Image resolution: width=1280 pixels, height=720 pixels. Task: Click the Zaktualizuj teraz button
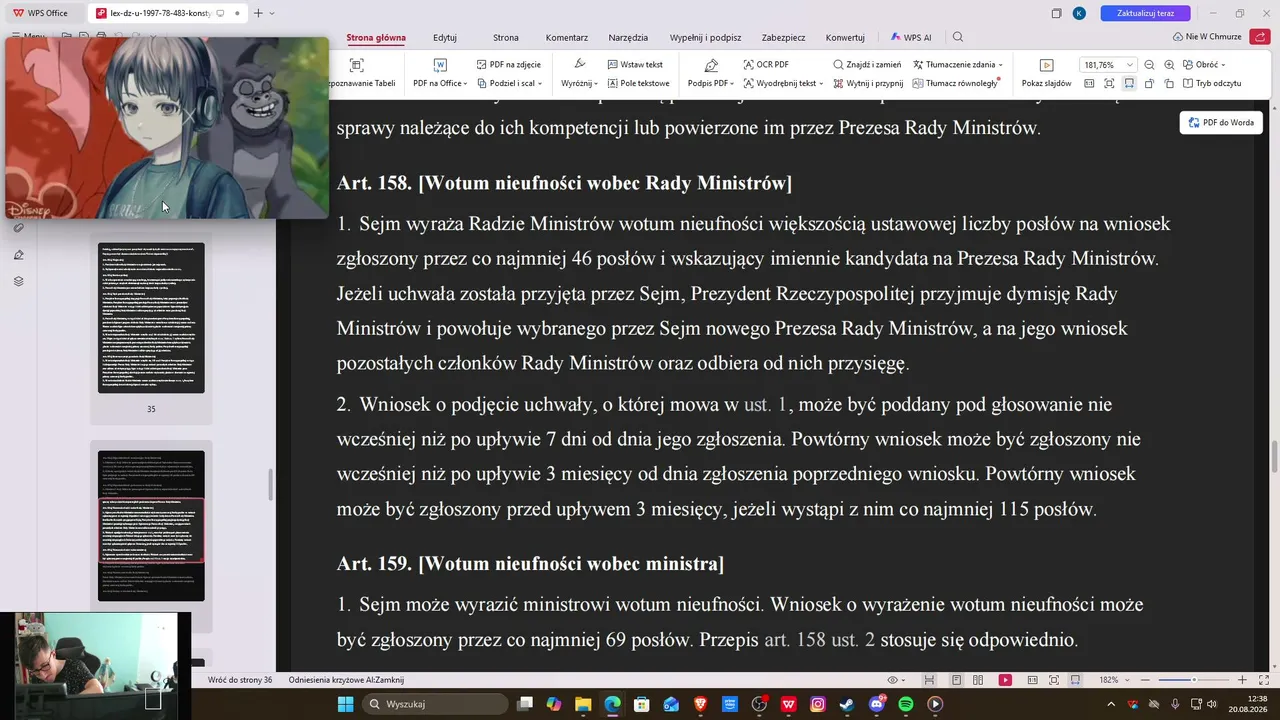tap(1146, 13)
